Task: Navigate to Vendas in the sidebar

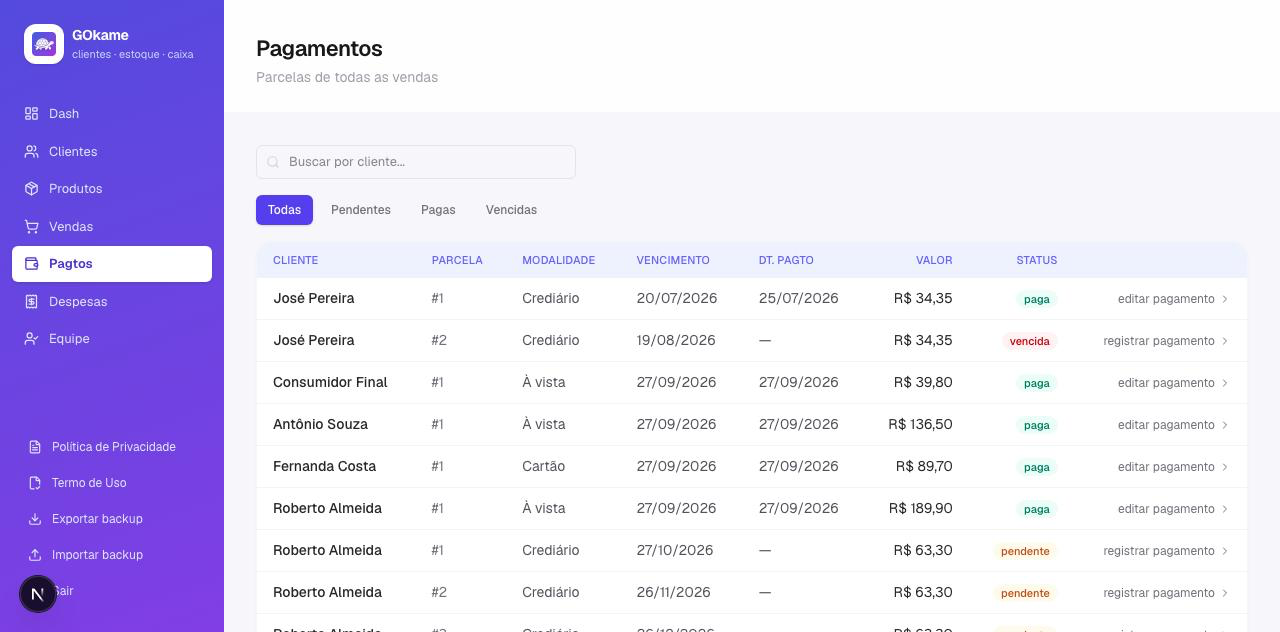Action: (x=112, y=227)
